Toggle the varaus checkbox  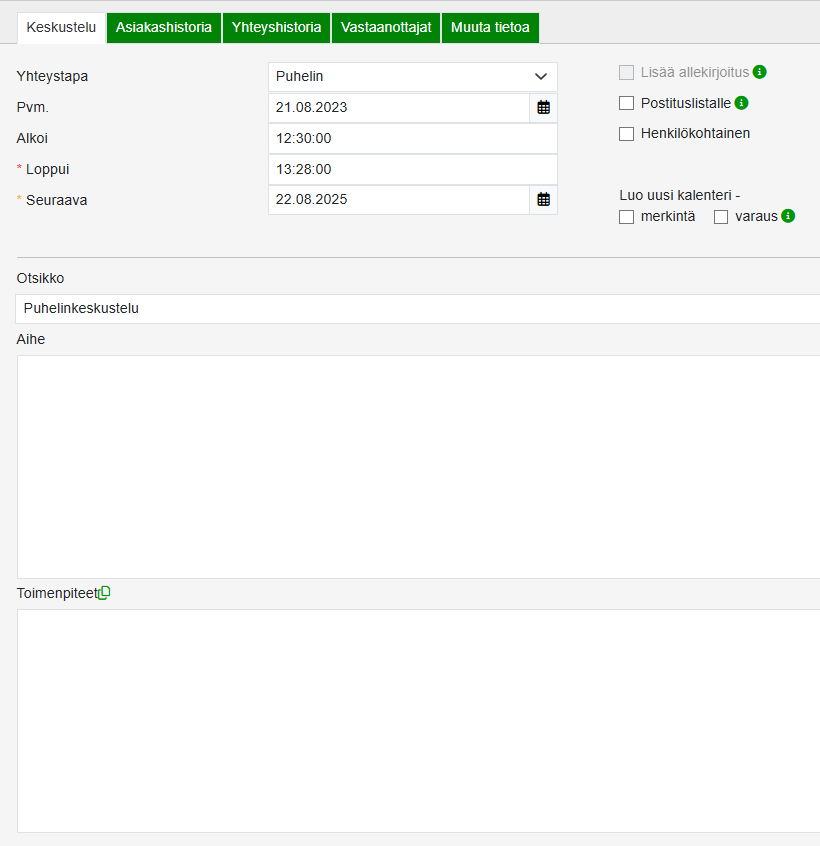(x=721, y=217)
